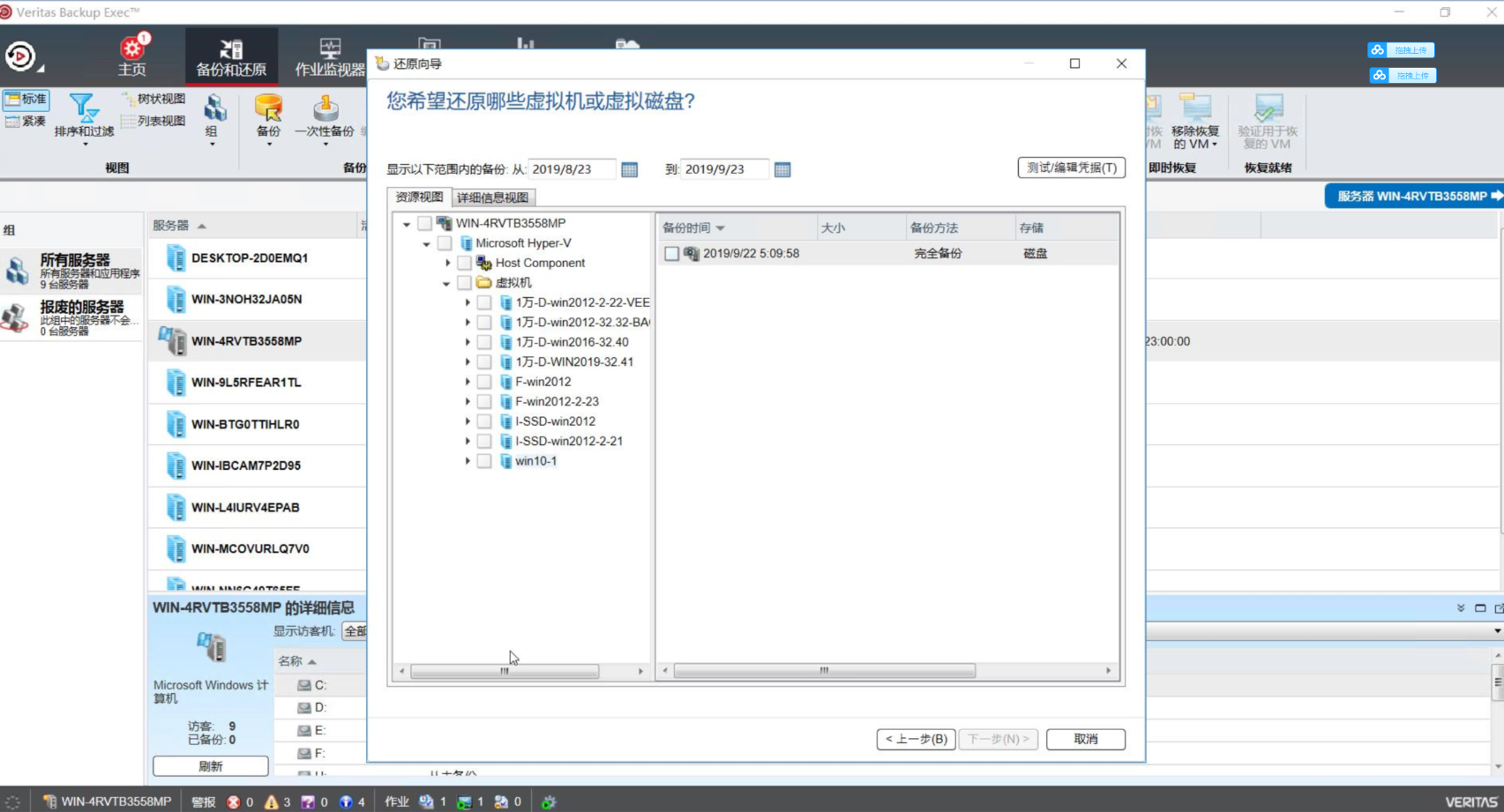Click the error alerts icon in status bar

coord(234,801)
